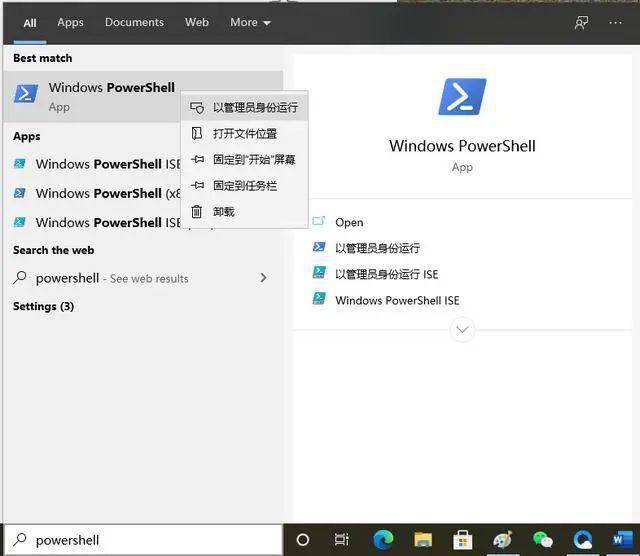Open Microsoft Store from the taskbar

463,540
